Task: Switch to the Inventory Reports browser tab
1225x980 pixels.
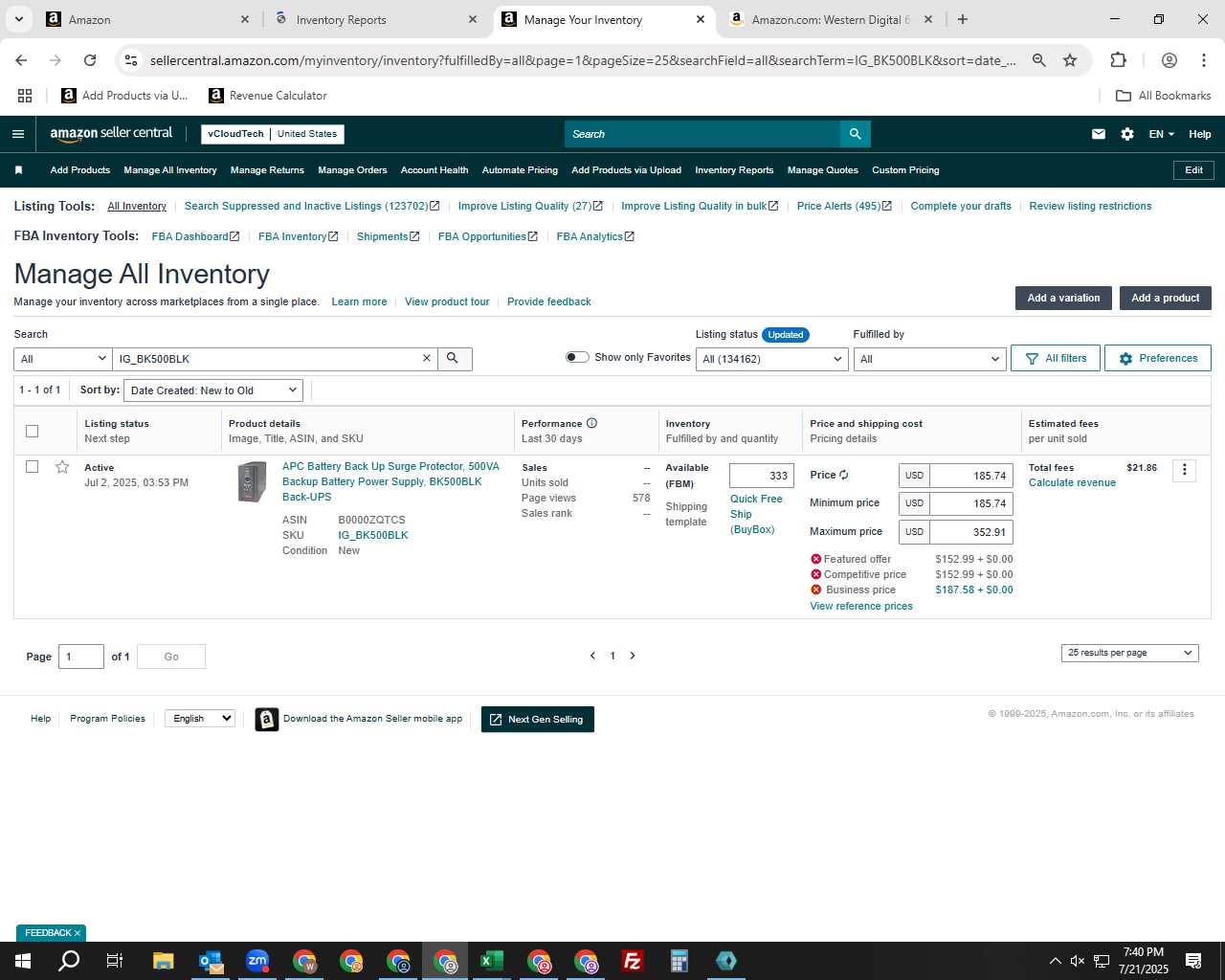Action: pos(373,19)
